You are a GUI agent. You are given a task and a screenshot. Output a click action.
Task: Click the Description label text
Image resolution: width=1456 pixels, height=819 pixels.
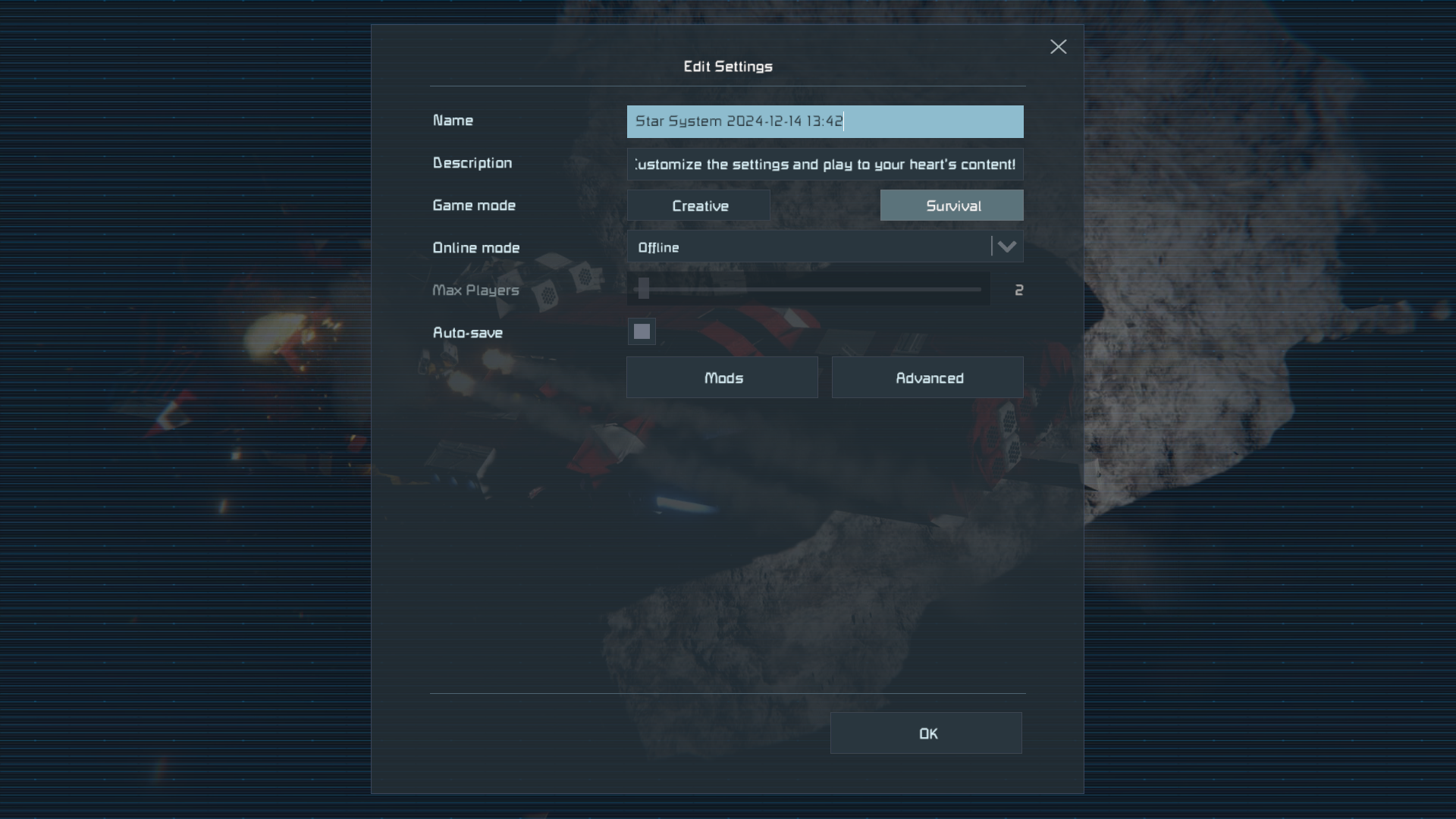click(x=472, y=163)
